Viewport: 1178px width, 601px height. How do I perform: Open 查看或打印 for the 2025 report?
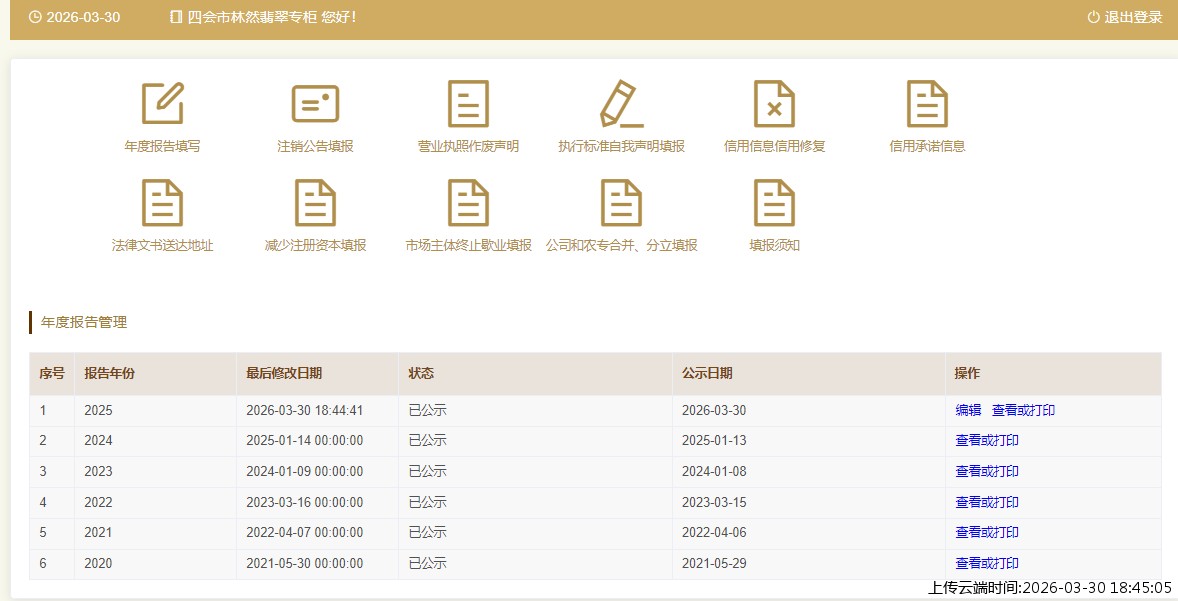(1023, 410)
